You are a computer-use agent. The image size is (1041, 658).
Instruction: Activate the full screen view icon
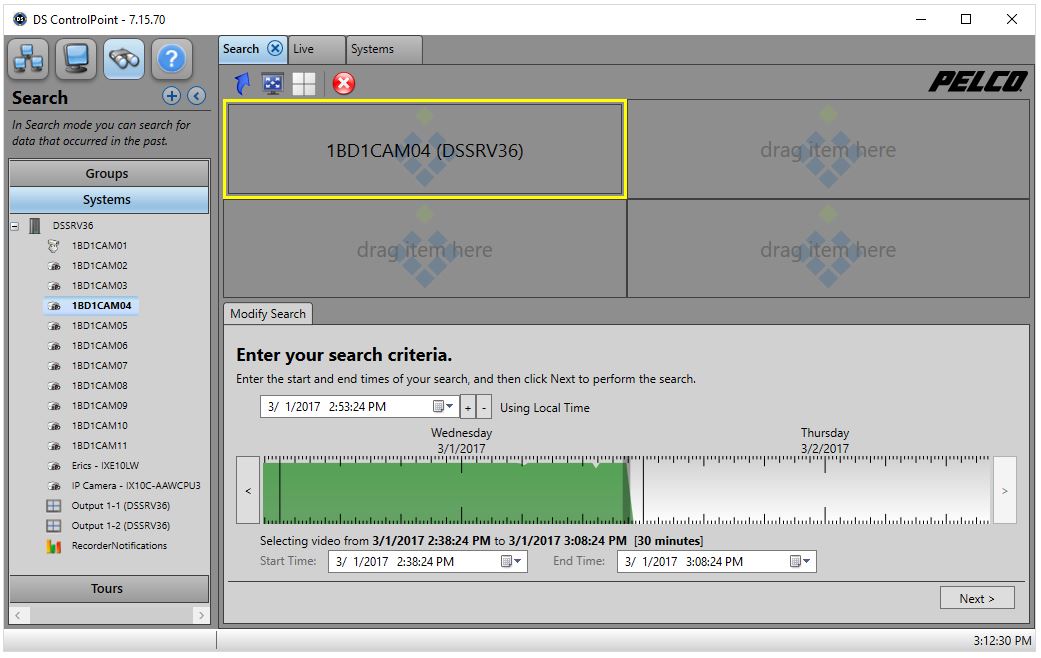click(x=272, y=84)
